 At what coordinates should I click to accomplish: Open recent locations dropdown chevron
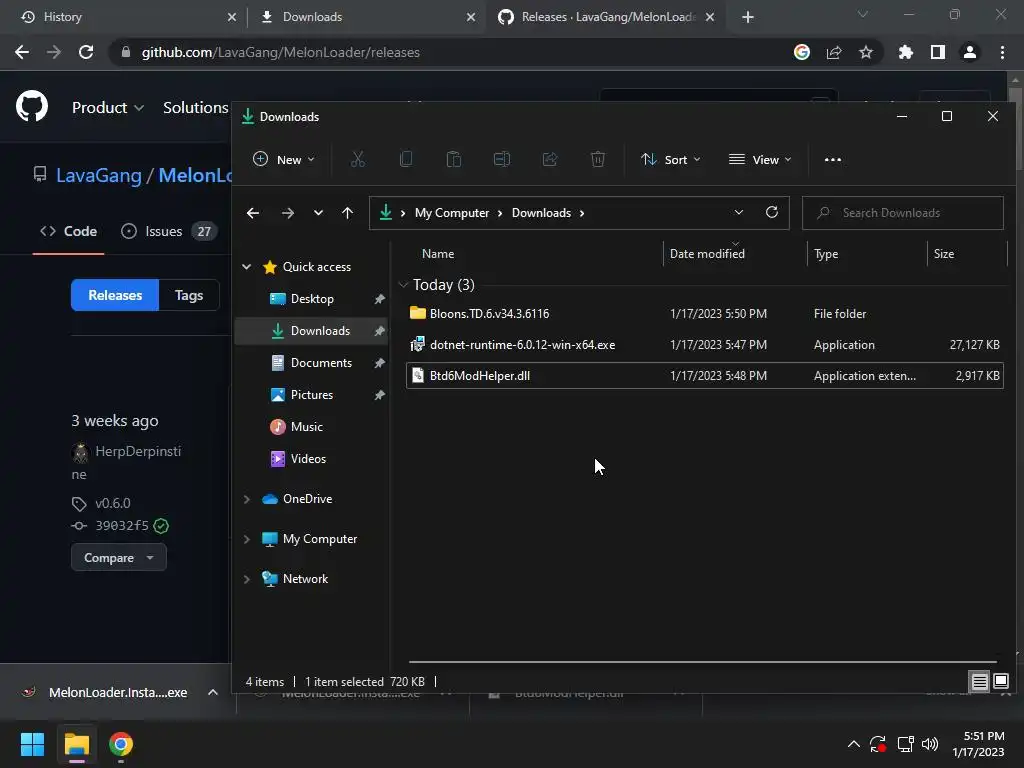pos(318,213)
